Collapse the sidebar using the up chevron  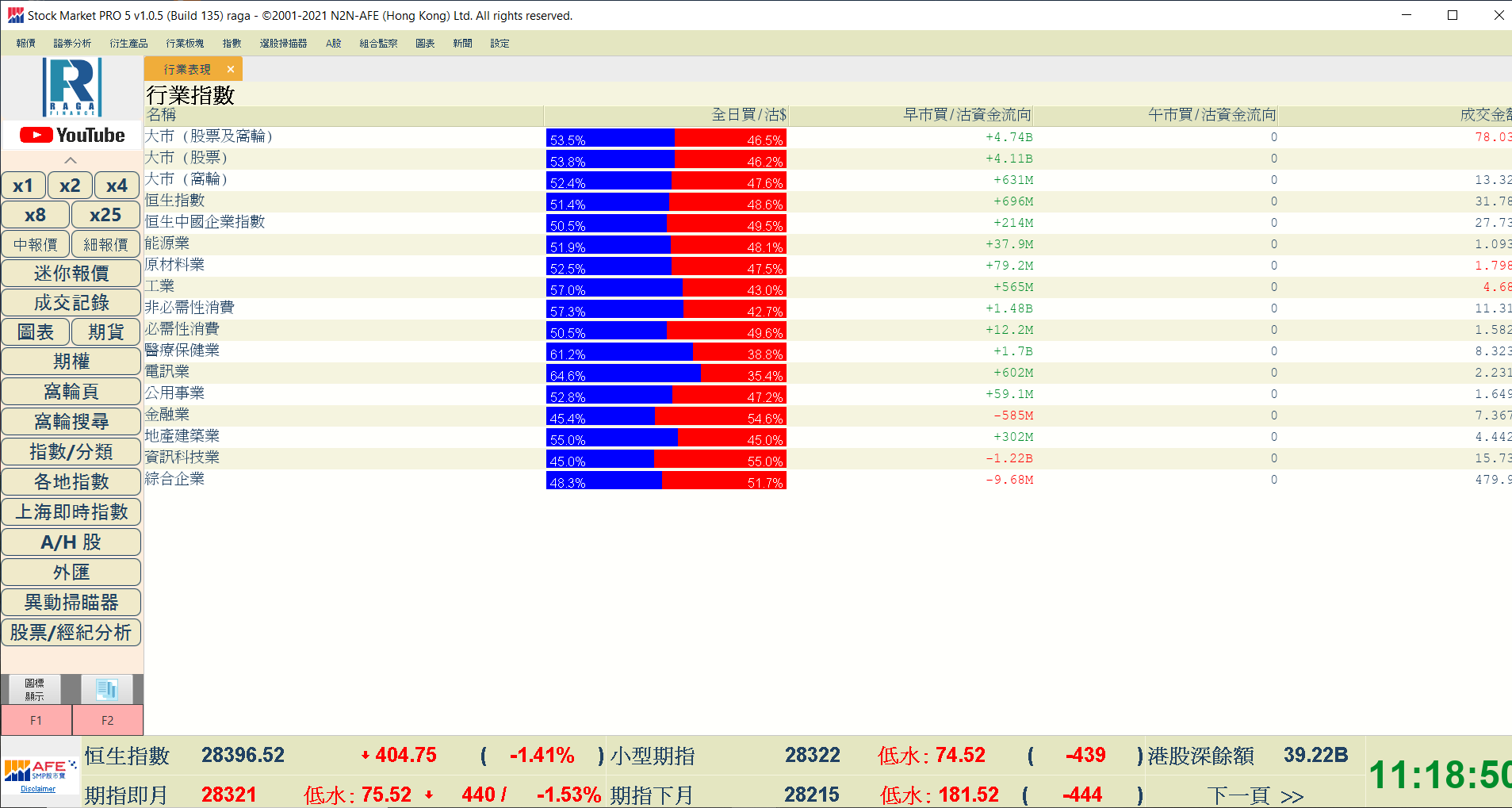(71, 160)
